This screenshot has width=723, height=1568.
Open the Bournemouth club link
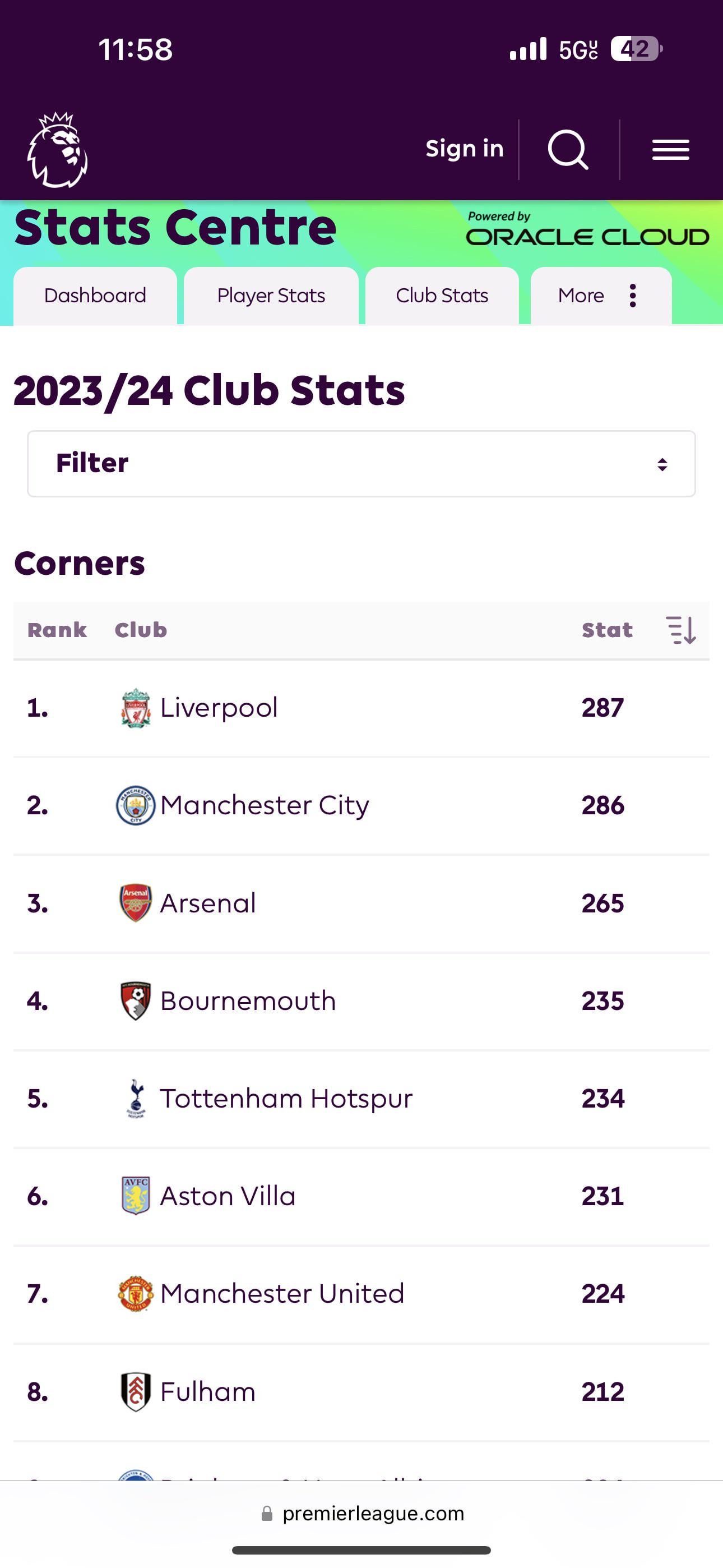point(248,1001)
